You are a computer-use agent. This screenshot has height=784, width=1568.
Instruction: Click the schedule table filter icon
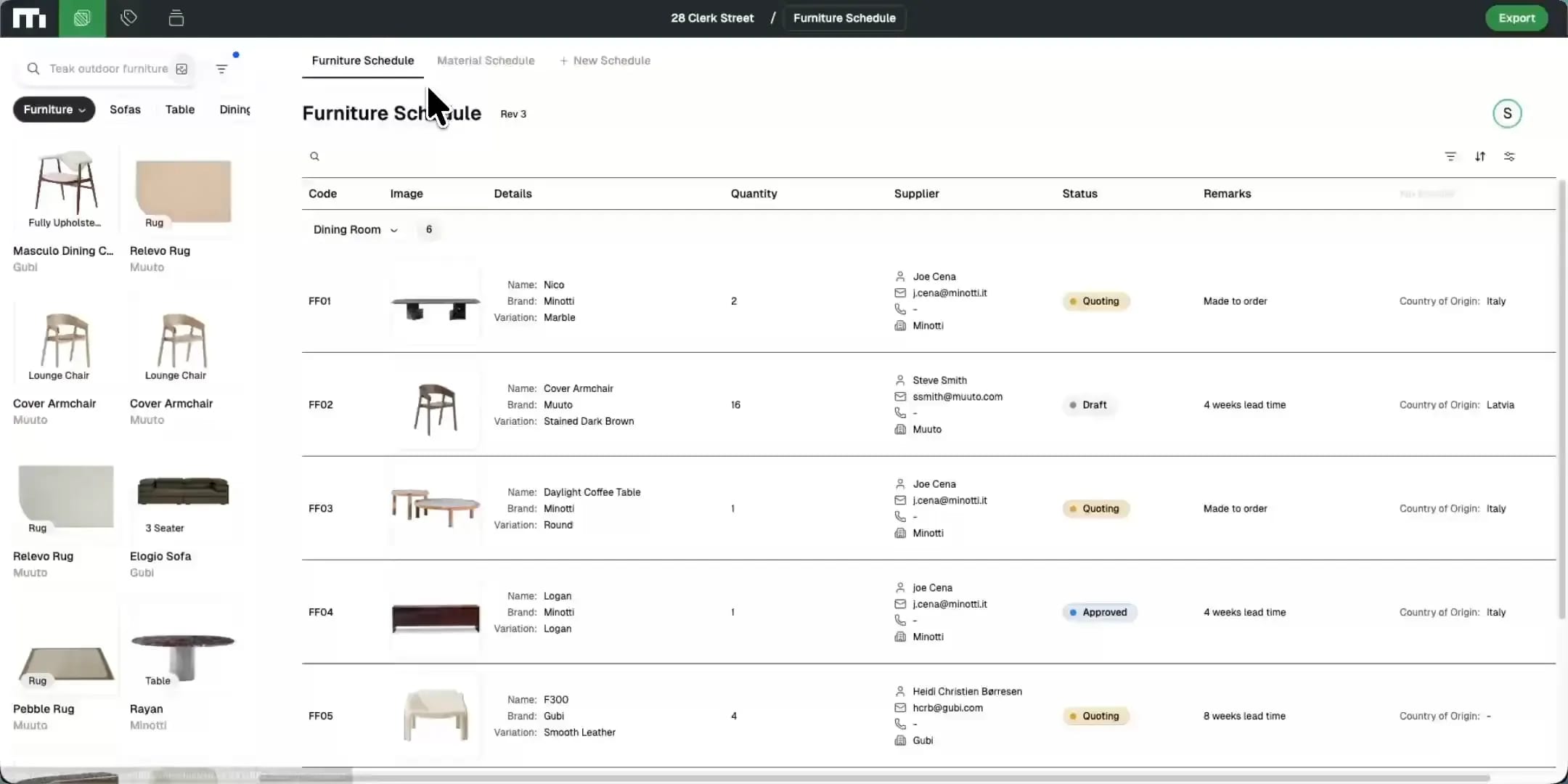[1450, 156]
